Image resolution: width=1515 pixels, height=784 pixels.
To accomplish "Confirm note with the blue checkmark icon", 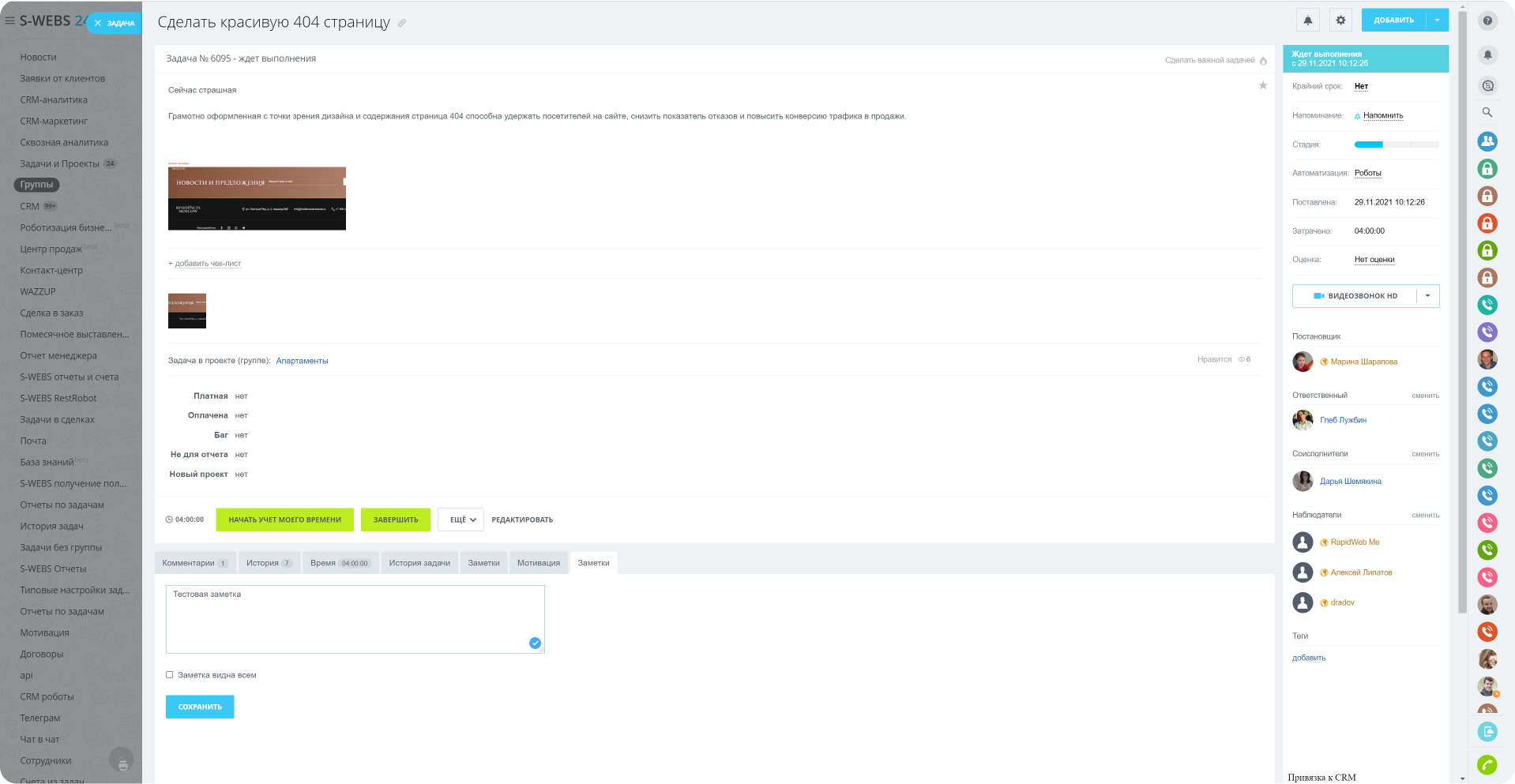I will pyautogui.click(x=535, y=643).
